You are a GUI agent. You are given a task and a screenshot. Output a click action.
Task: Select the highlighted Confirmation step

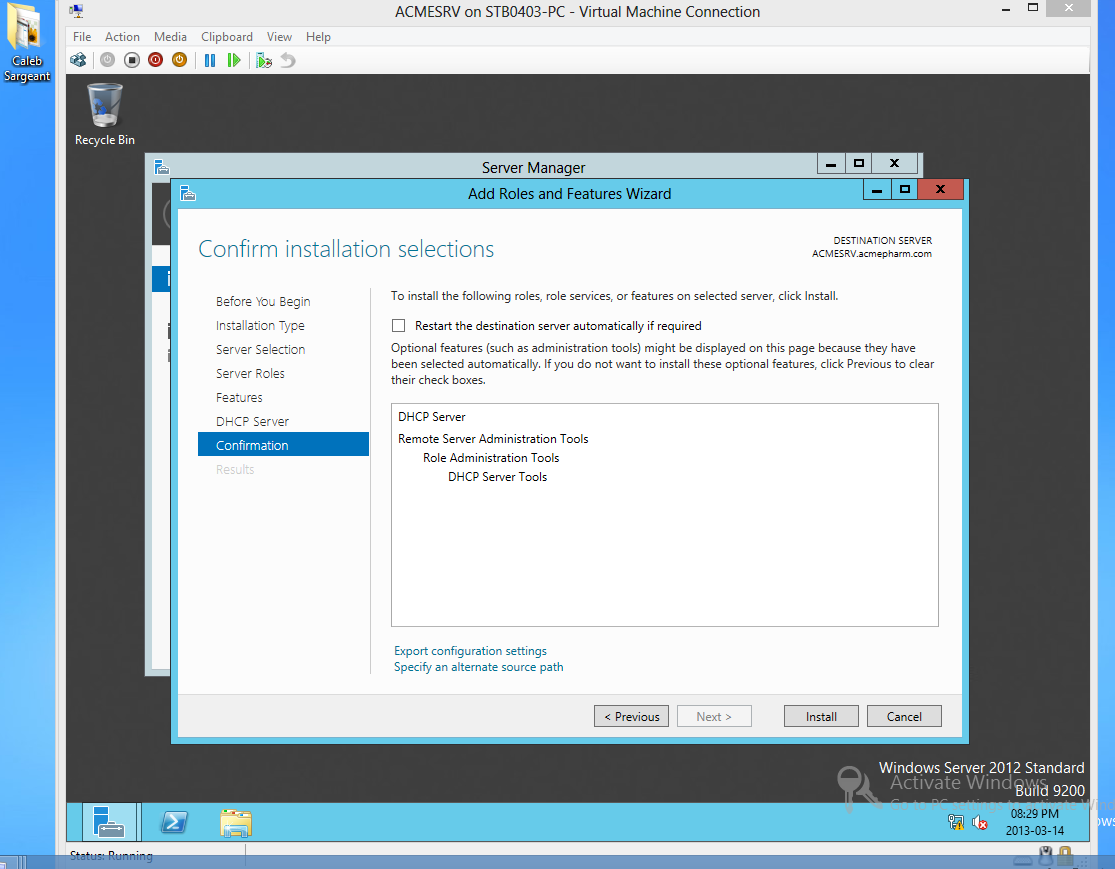coord(283,444)
